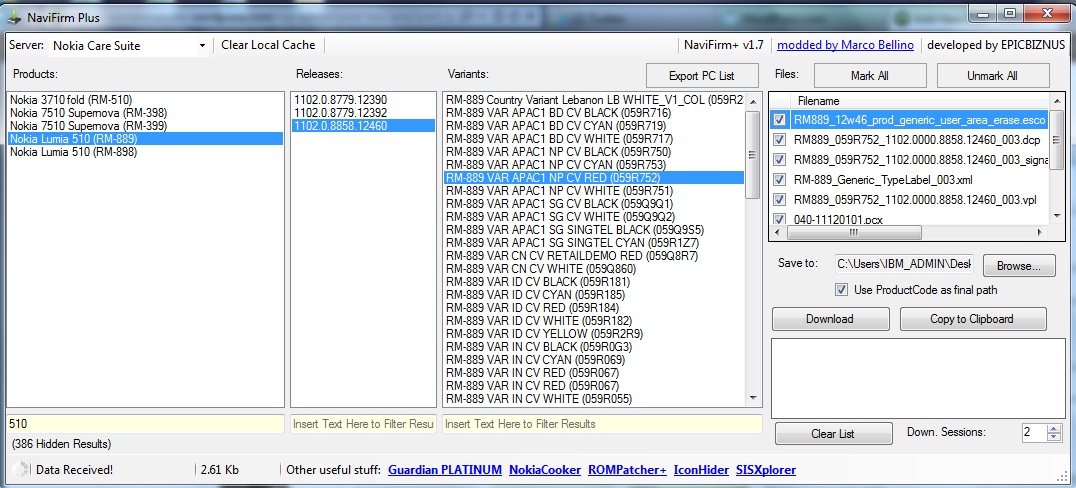Click the Export PC List button
The image size is (1076, 488).
[x=702, y=76]
